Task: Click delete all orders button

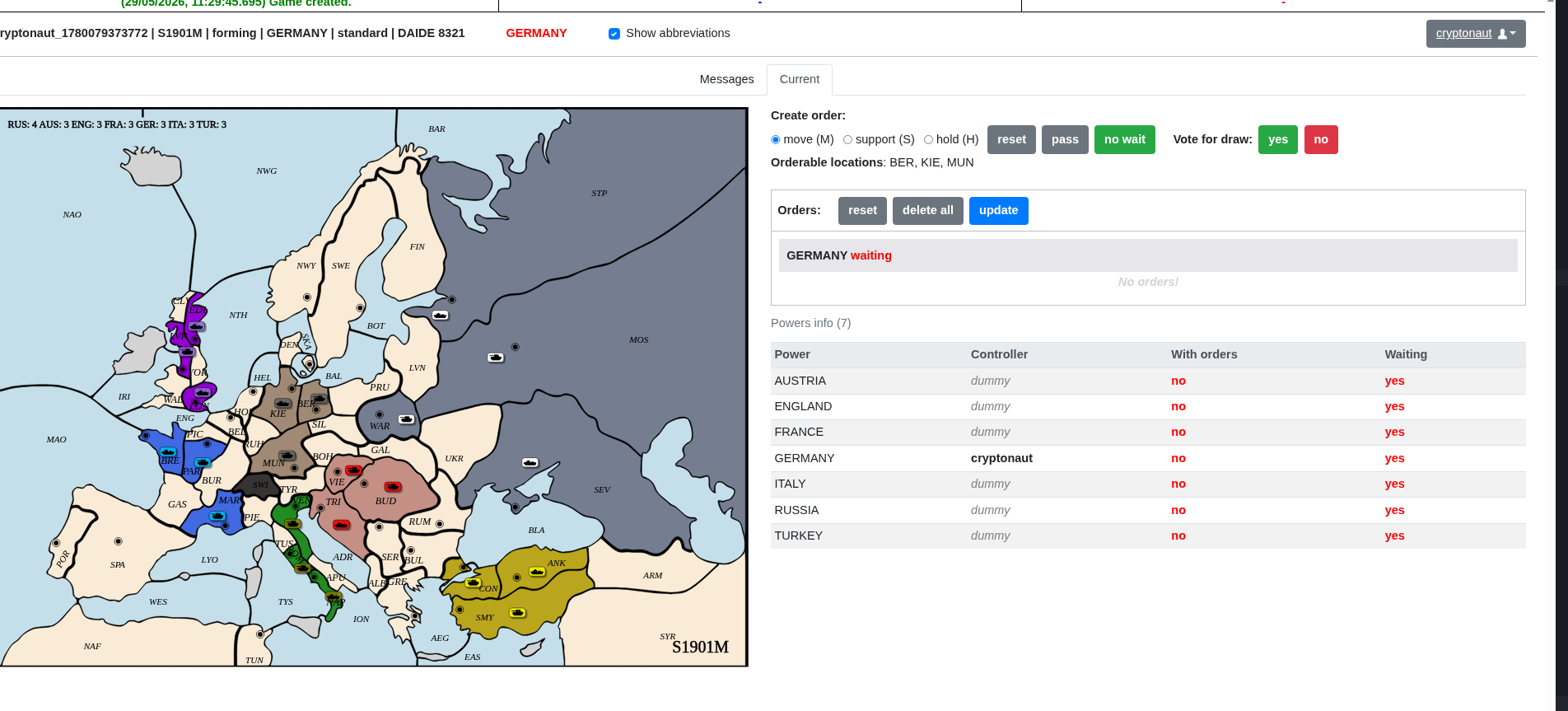Action: click(928, 210)
